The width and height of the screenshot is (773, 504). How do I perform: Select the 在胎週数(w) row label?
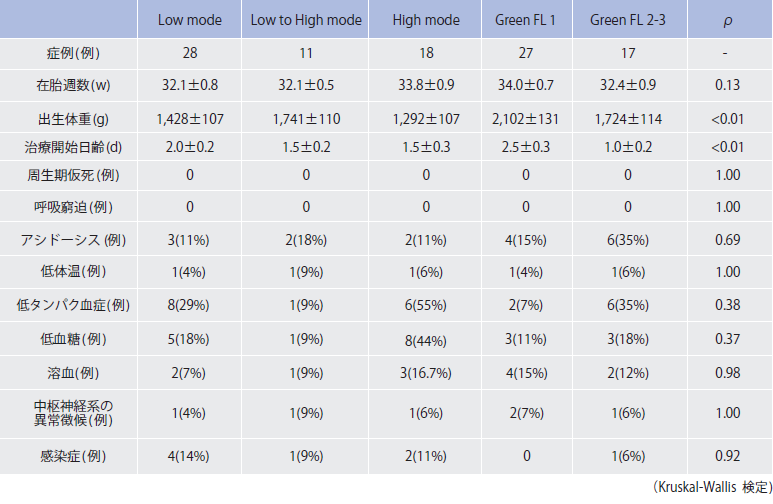point(65,86)
